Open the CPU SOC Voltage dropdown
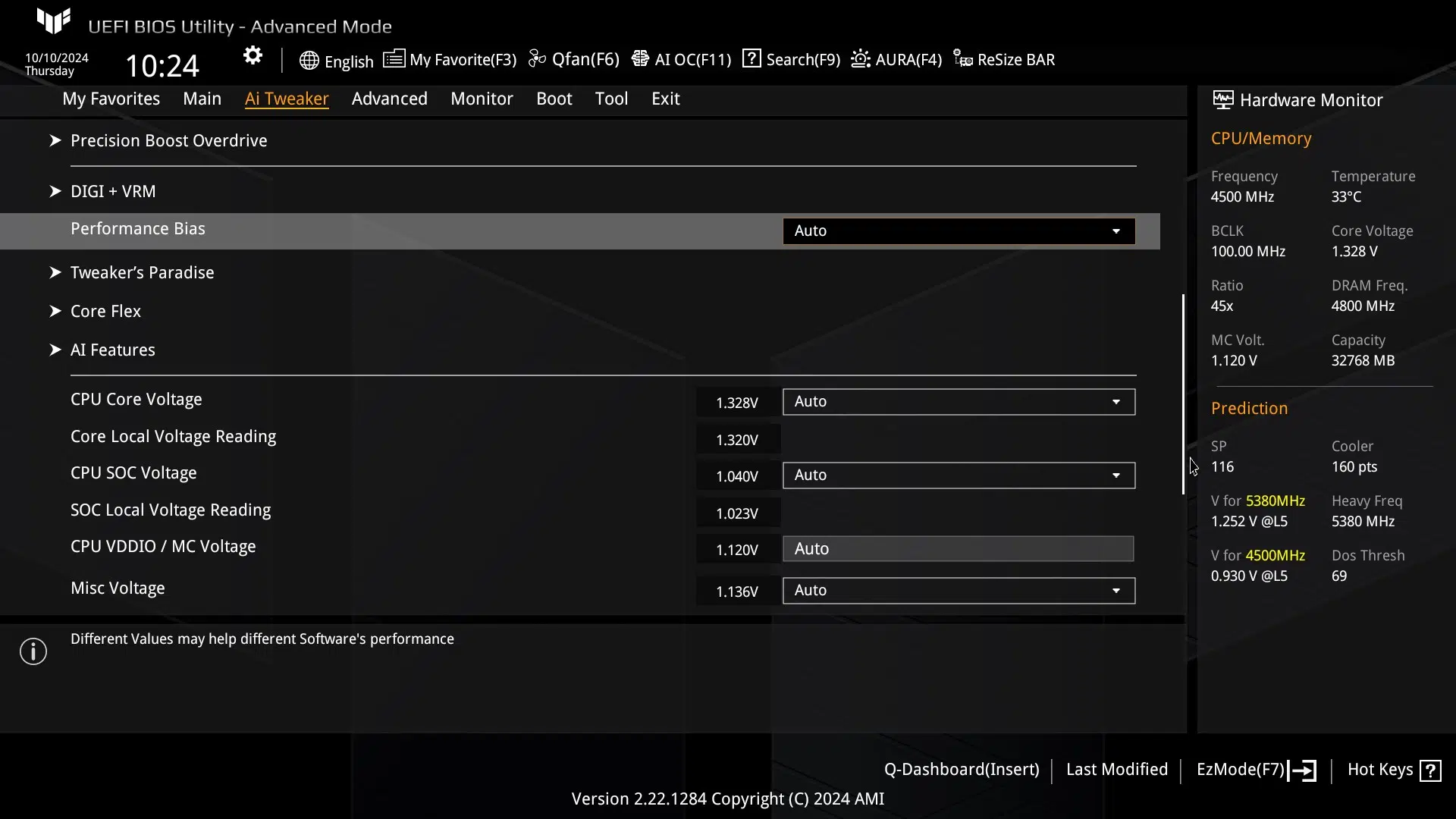Viewport: 1456px width, 819px height. click(x=959, y=475)
